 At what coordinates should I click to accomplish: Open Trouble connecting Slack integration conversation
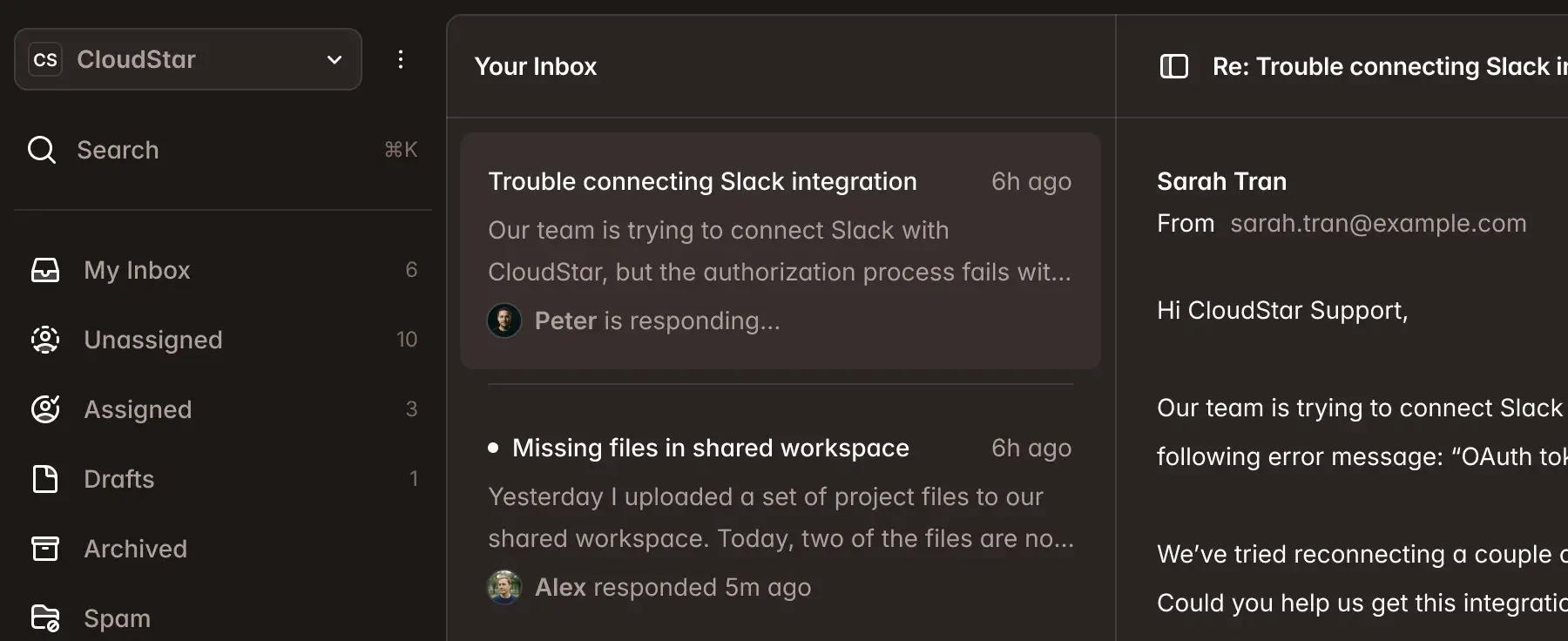click(702, 181)
